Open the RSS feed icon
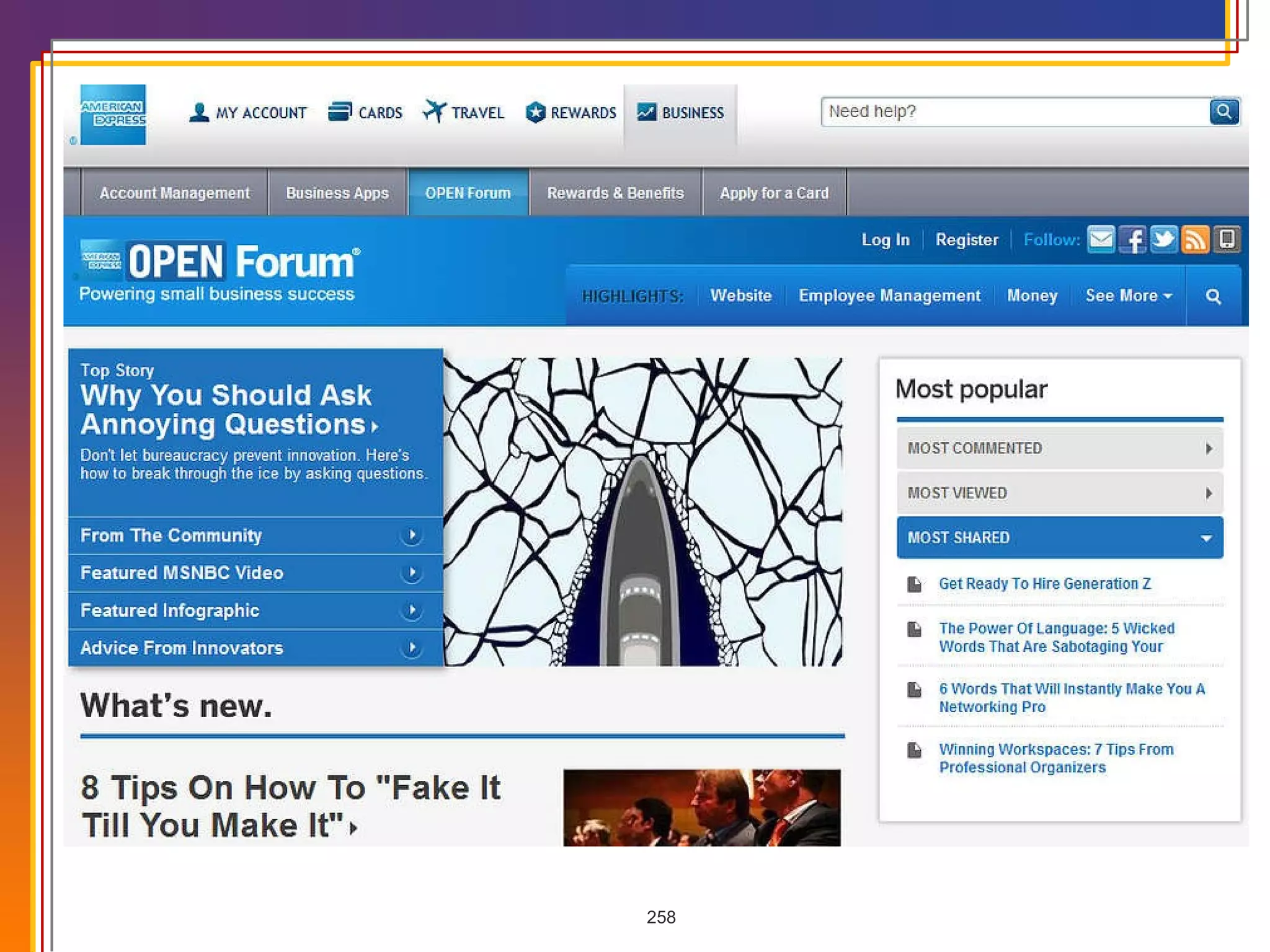1270x952 pixels. point(1195,239)
